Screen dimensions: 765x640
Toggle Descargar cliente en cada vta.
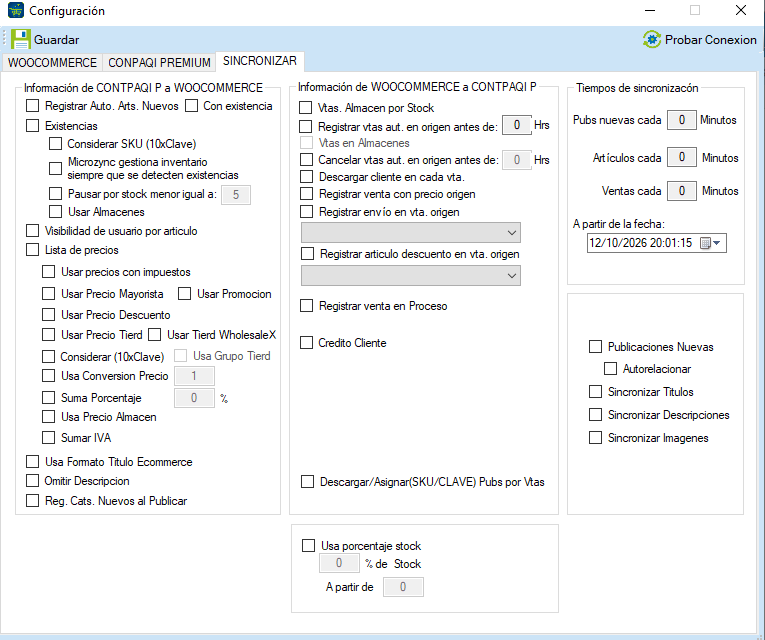pyautogui.click(x=306, y=177)
